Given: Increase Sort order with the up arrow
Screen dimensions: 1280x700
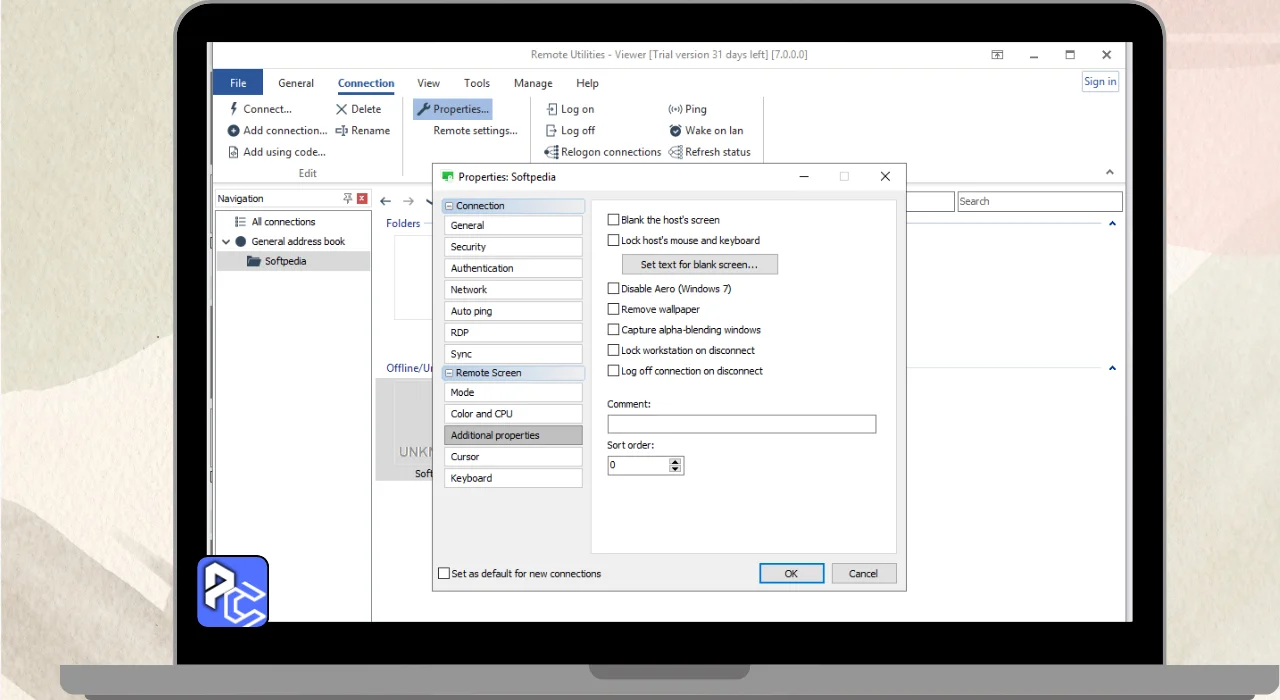Looking at the screenshot, I should 675,461.
